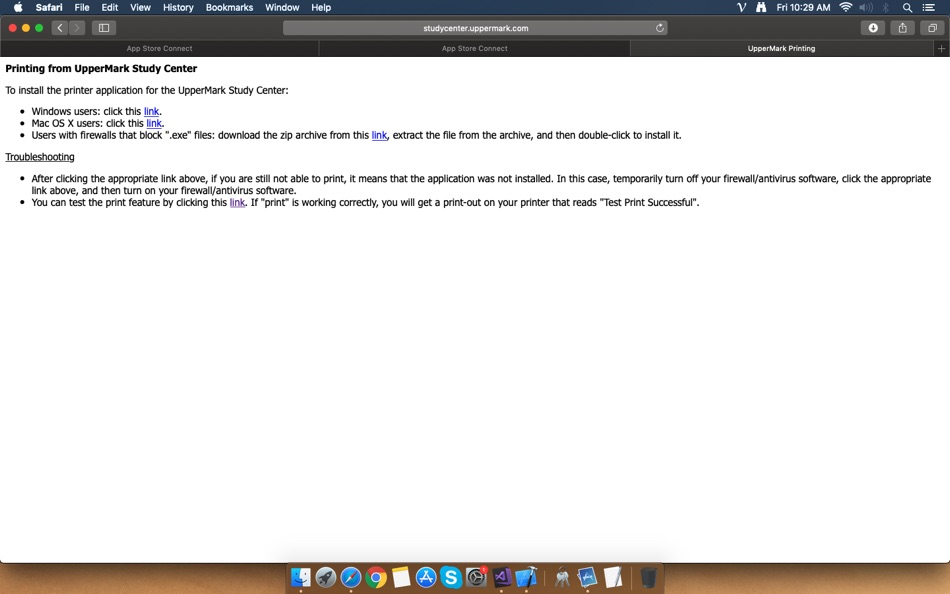Viewport: 950px width, 594px height.
Task: Reload the studycenter.uppermark.com page
Action: (660, 28)
